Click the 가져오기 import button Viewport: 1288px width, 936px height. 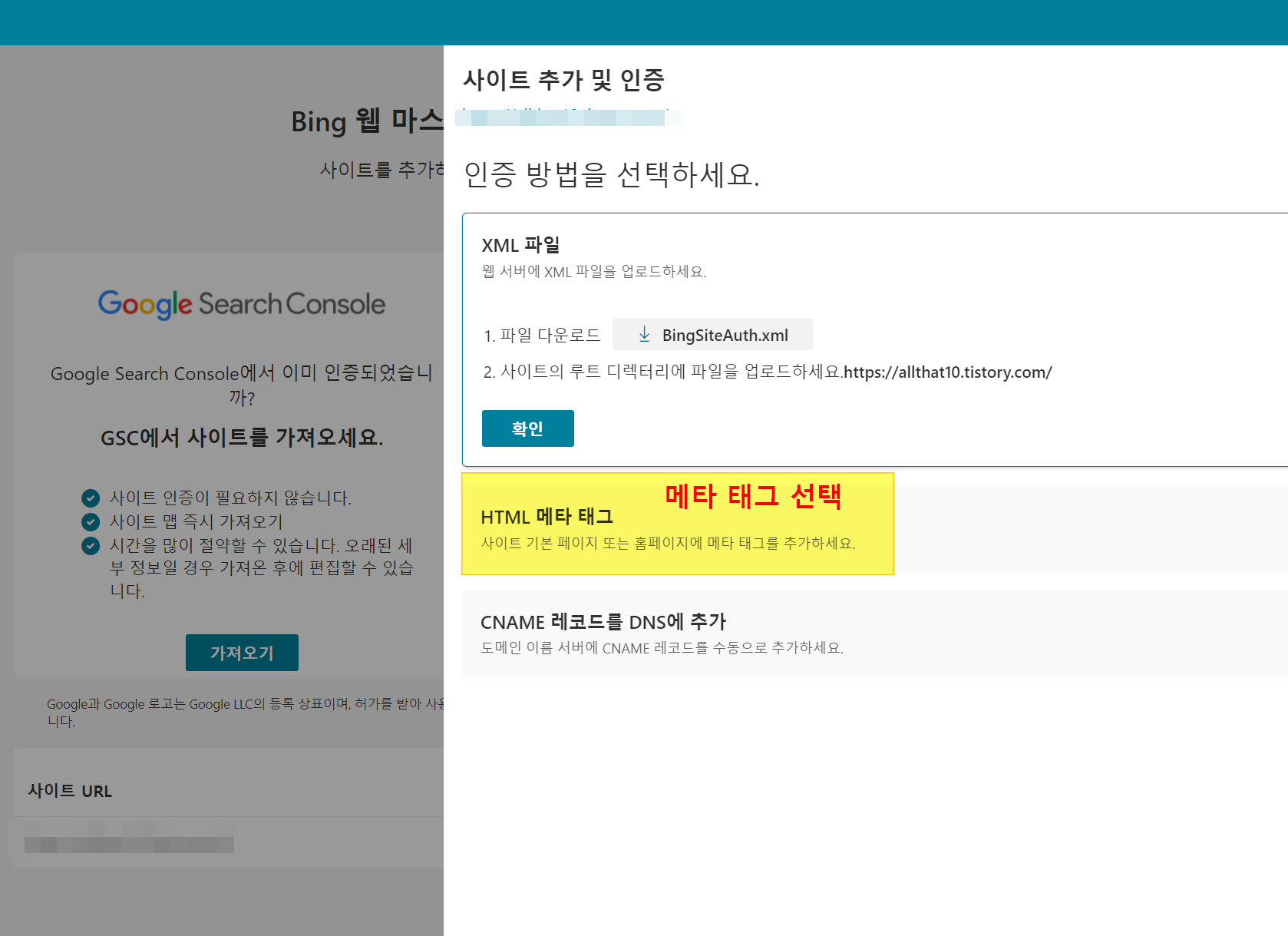tap(242, 653)
